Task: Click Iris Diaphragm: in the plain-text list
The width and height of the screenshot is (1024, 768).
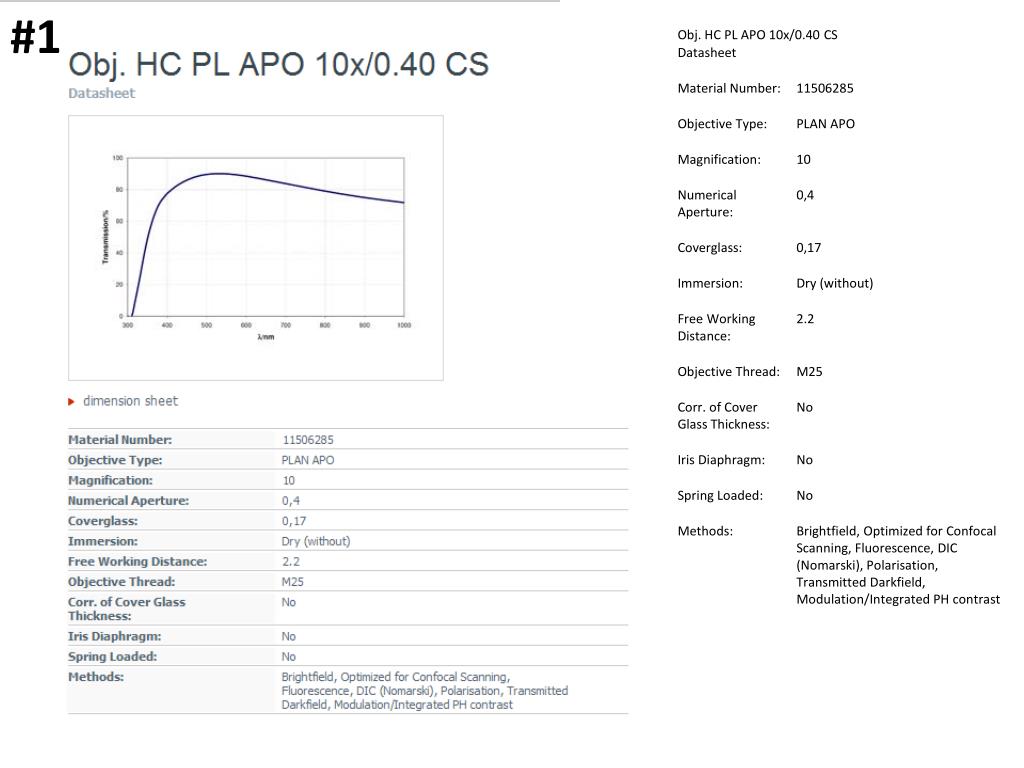Action: pos(721,460)
